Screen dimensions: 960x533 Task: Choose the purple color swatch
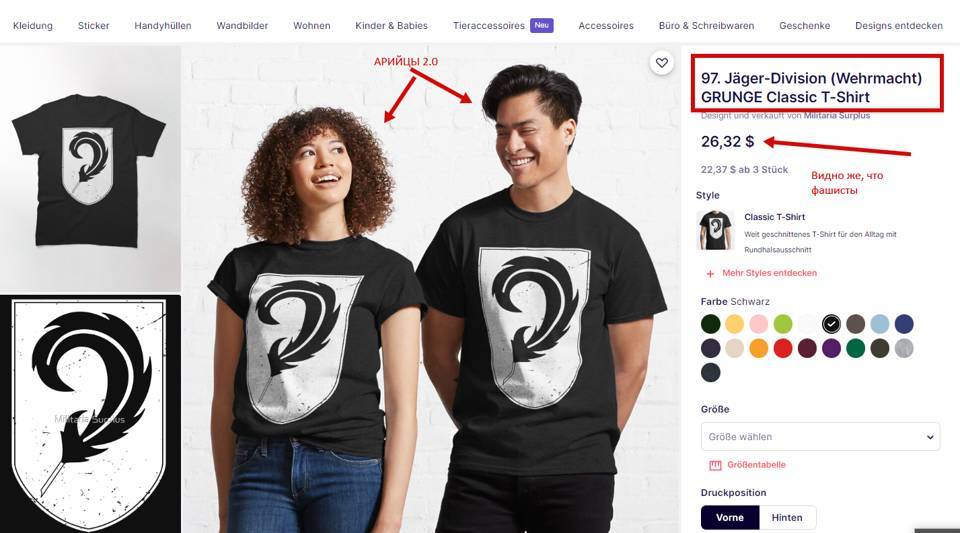point(831,348)
